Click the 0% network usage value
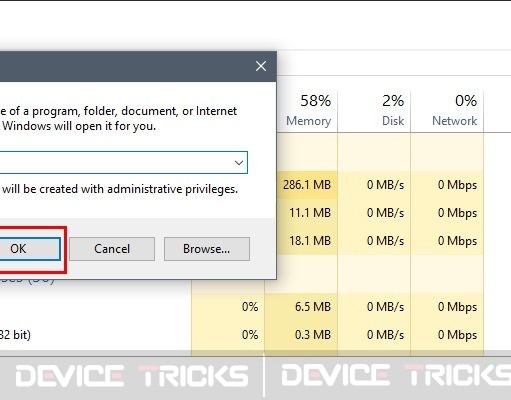 [466, 101]
